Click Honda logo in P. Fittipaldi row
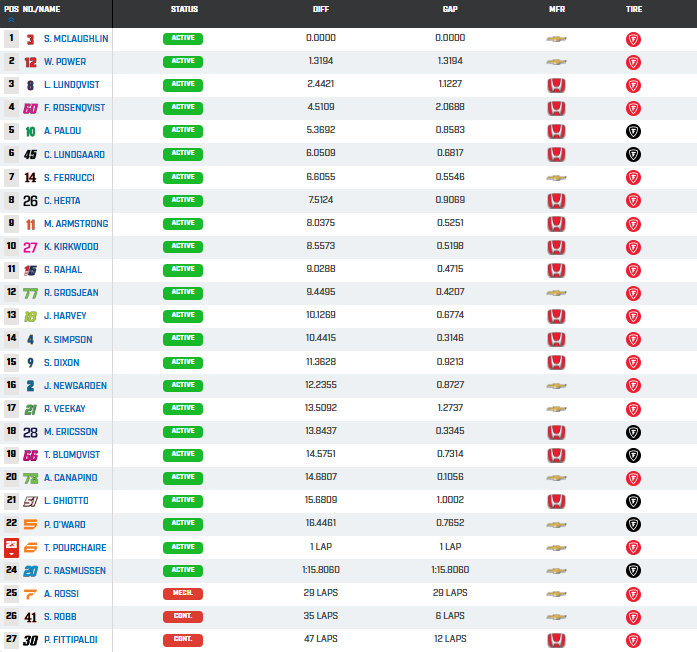697x652 pixels. [557, 639]
